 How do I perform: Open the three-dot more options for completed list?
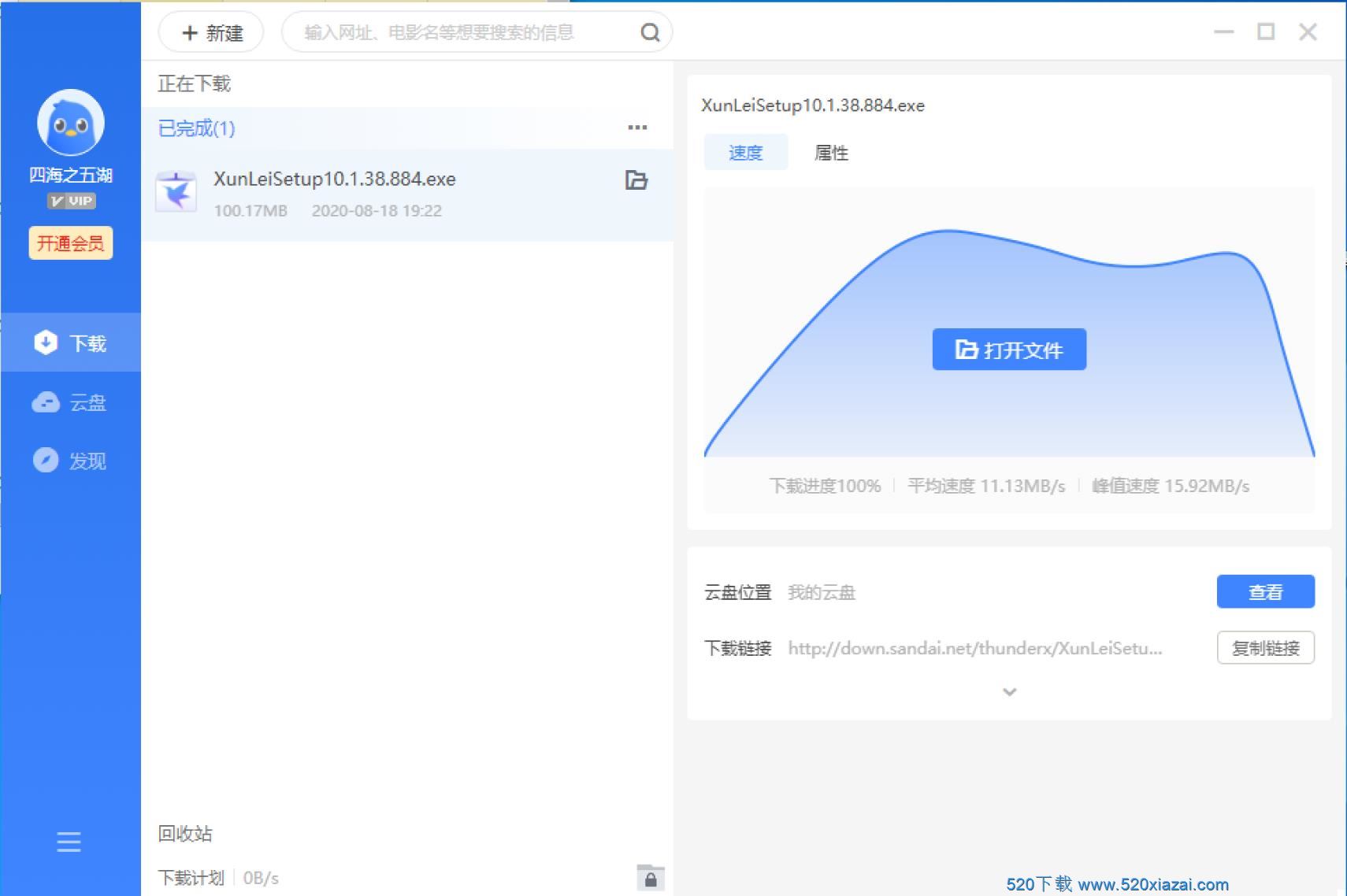(x=637, y=128)
